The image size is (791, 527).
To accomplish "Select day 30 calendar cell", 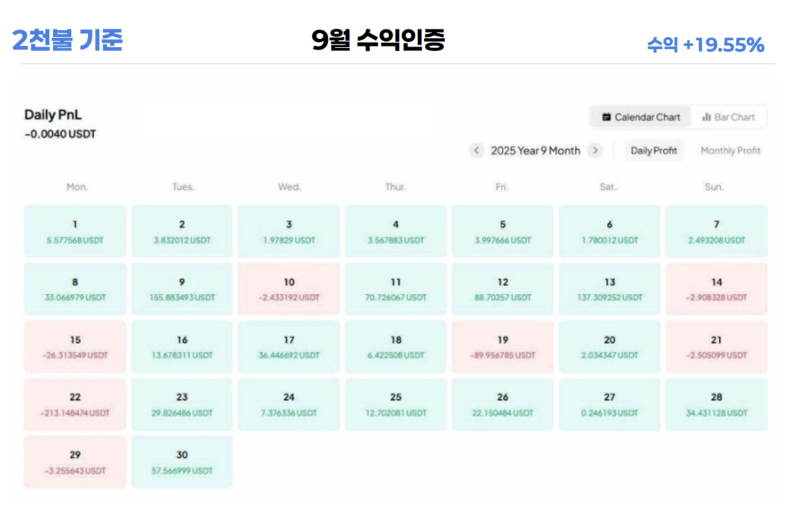I will 182,461.
